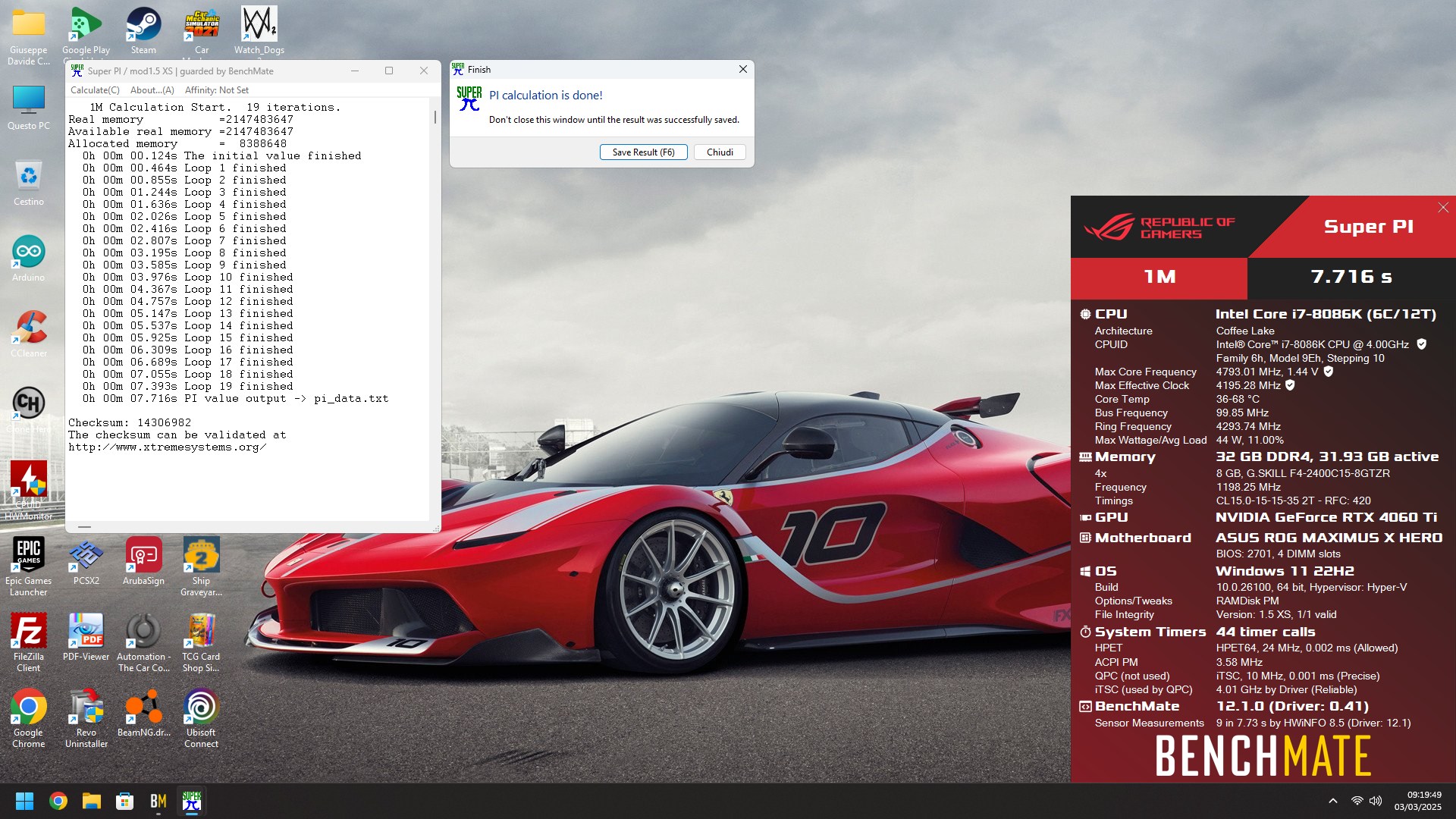The width and height of the screenshot is (1456, 819).
Task: Click the 44 timer calls text
Action: pos(1266,632)
